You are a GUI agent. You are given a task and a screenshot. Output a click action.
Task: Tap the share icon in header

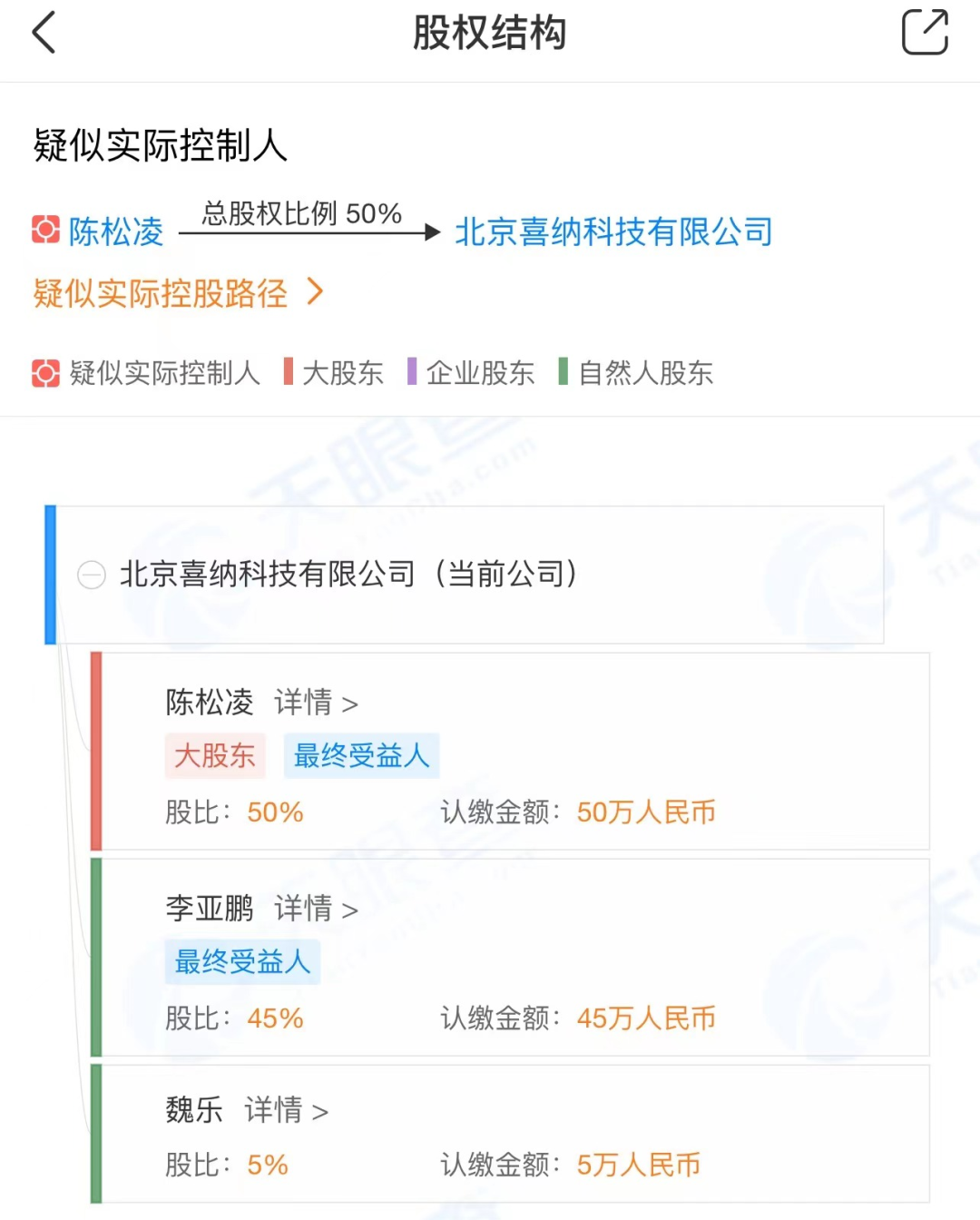[924, 33]
